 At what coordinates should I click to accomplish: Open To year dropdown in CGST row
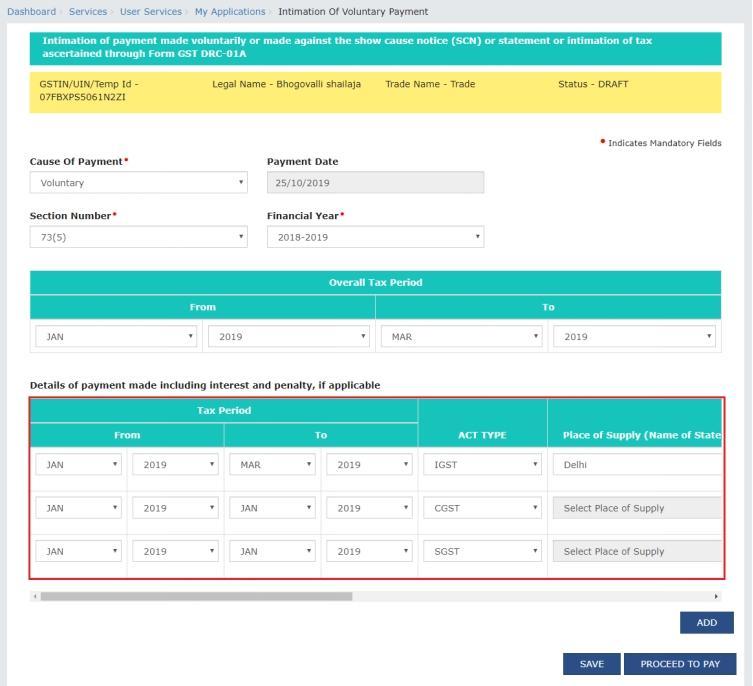point(369,508)
